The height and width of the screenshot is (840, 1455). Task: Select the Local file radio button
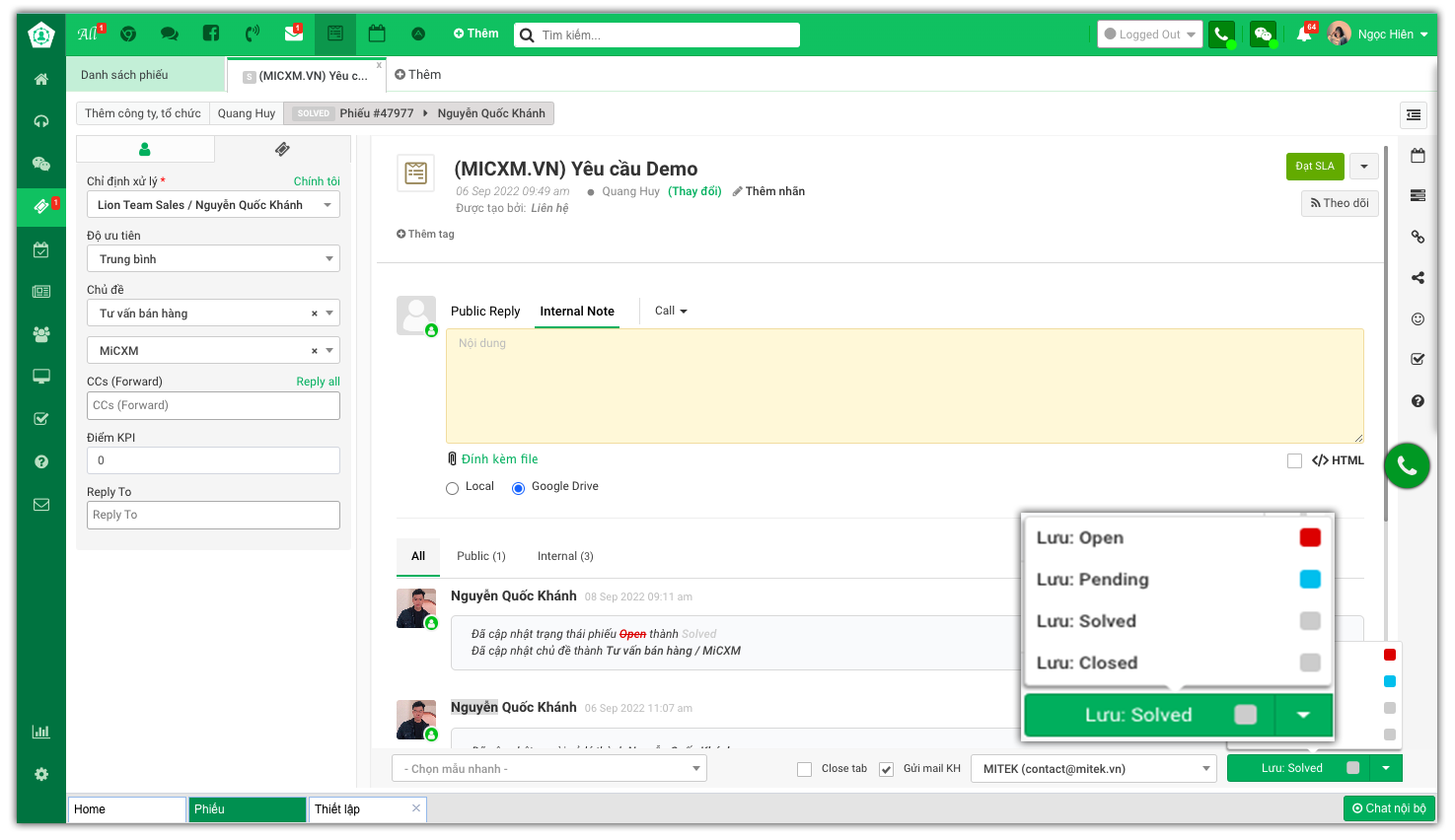click(x=453, y=488)
